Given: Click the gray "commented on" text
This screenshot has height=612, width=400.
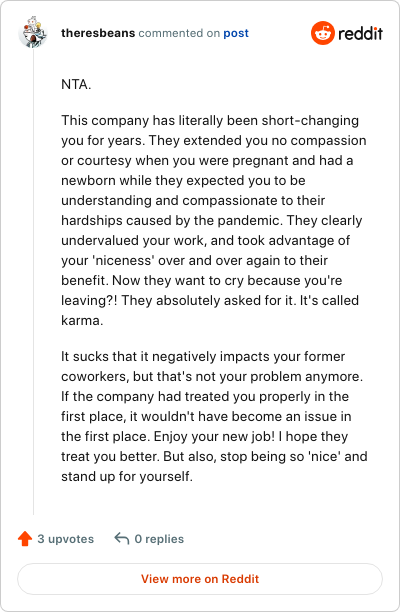Looking at the screenshot, I should [x=179, y=33].
